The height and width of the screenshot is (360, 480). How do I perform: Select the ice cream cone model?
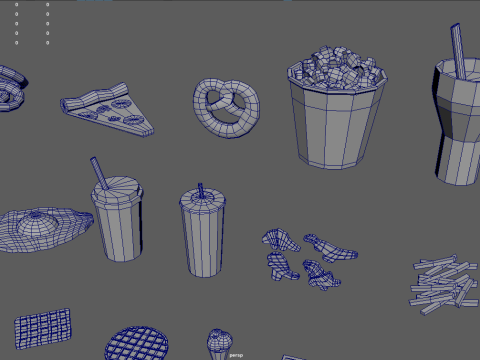click(x=219, y=344)
